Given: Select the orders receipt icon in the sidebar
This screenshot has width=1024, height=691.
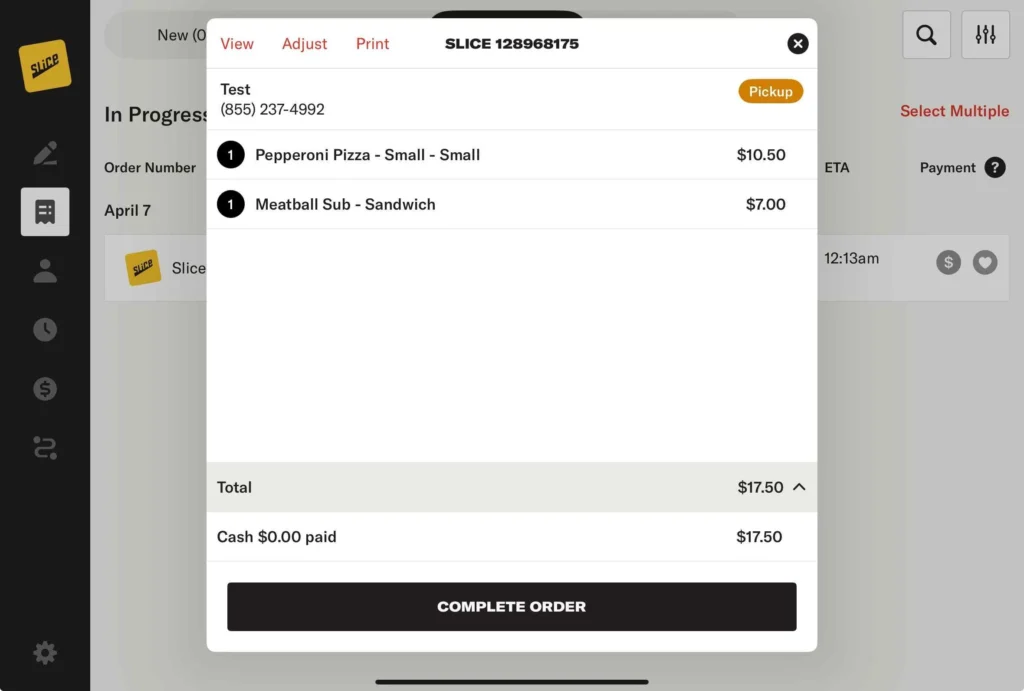Looking at the screenshot, I should pyautogui.click(x=45, y=212).
